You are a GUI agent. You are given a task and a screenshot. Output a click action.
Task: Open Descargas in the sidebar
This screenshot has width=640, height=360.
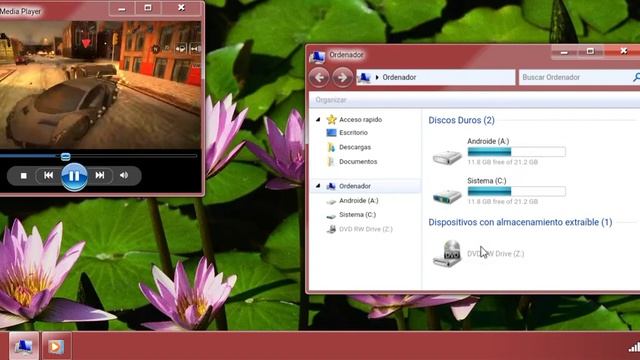coord(355,147)
